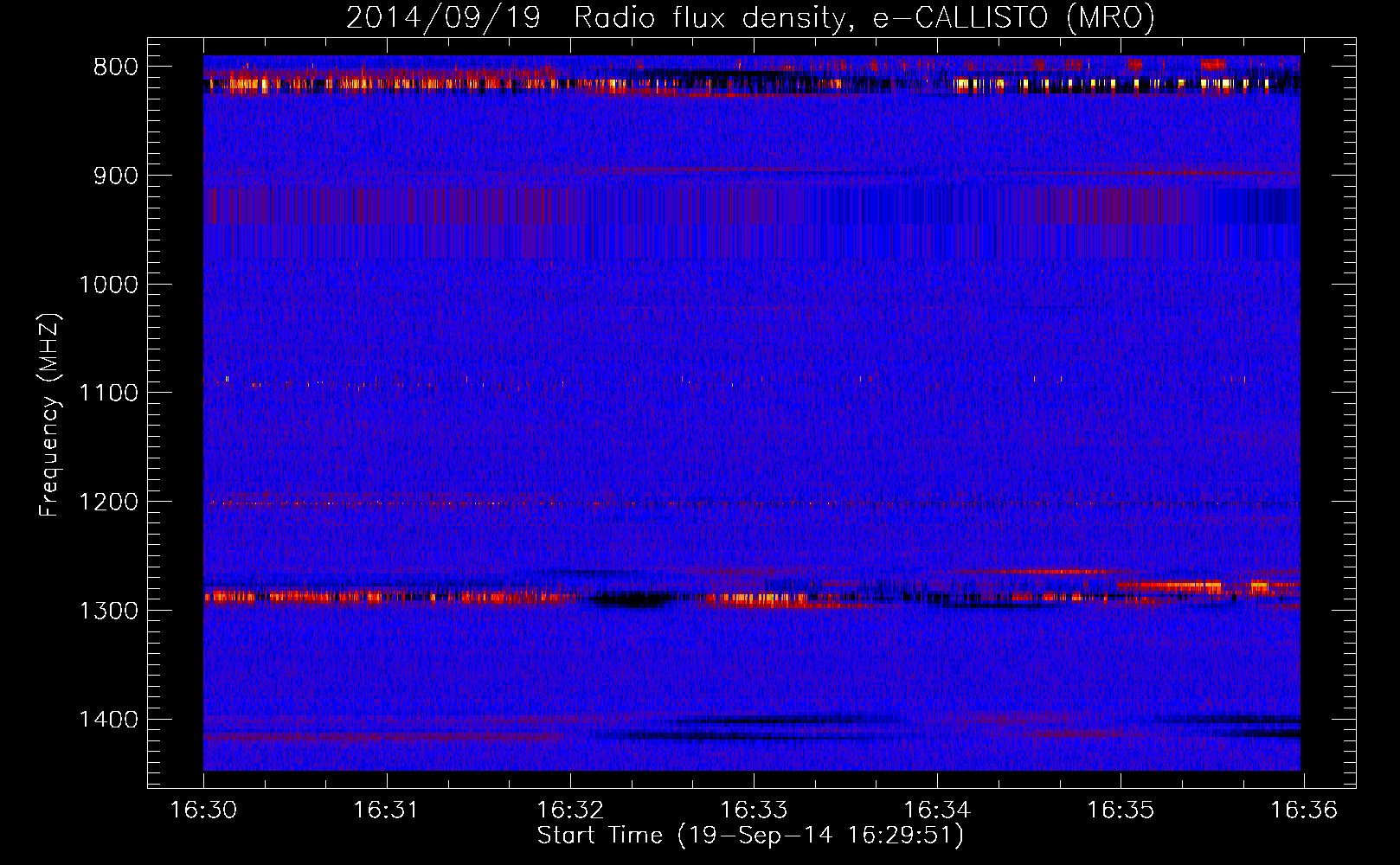Click the 16:33 time tick label
This screenshot has height=865, width=1400.
[x=754, y=810]
